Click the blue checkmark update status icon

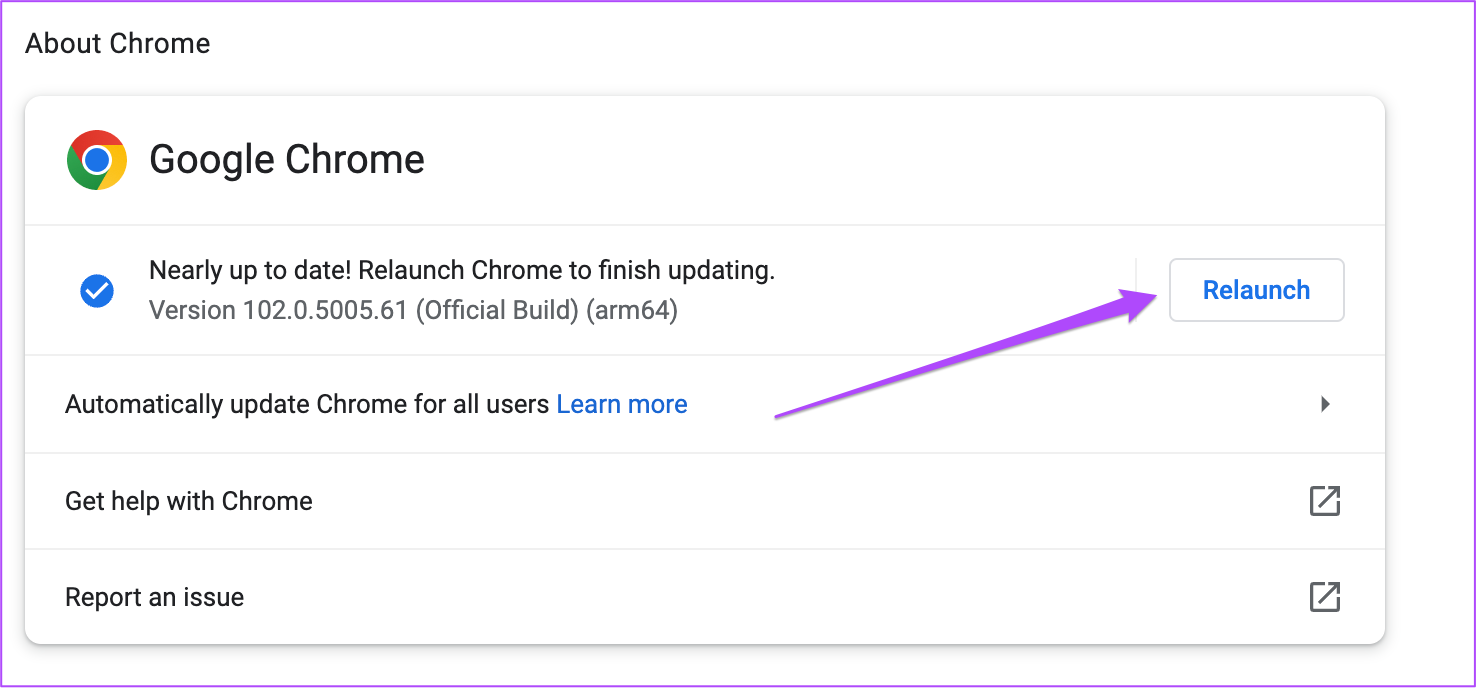pyautogui.click(x=97, y=291)
